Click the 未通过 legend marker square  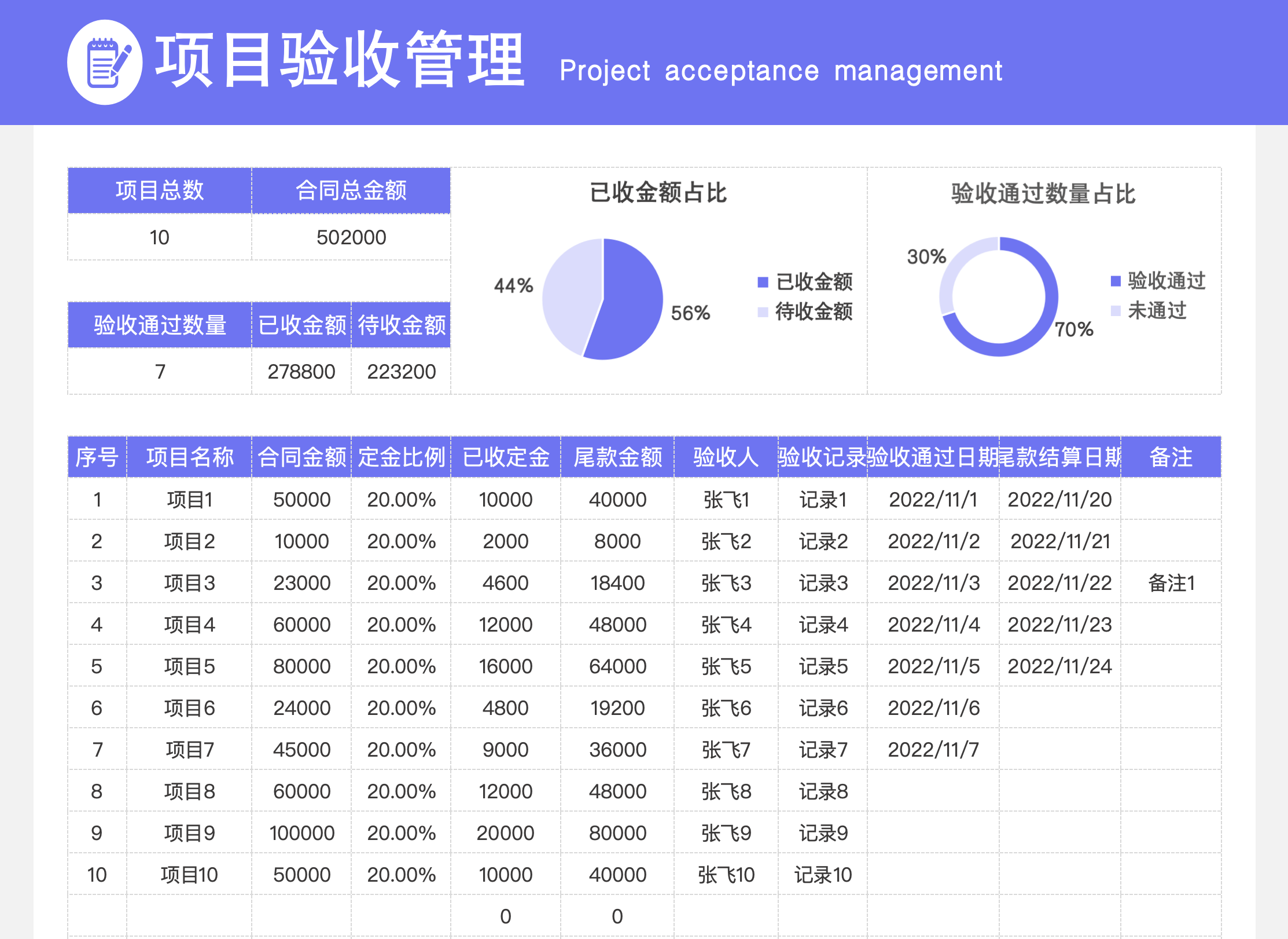[x=1117, y=312]
